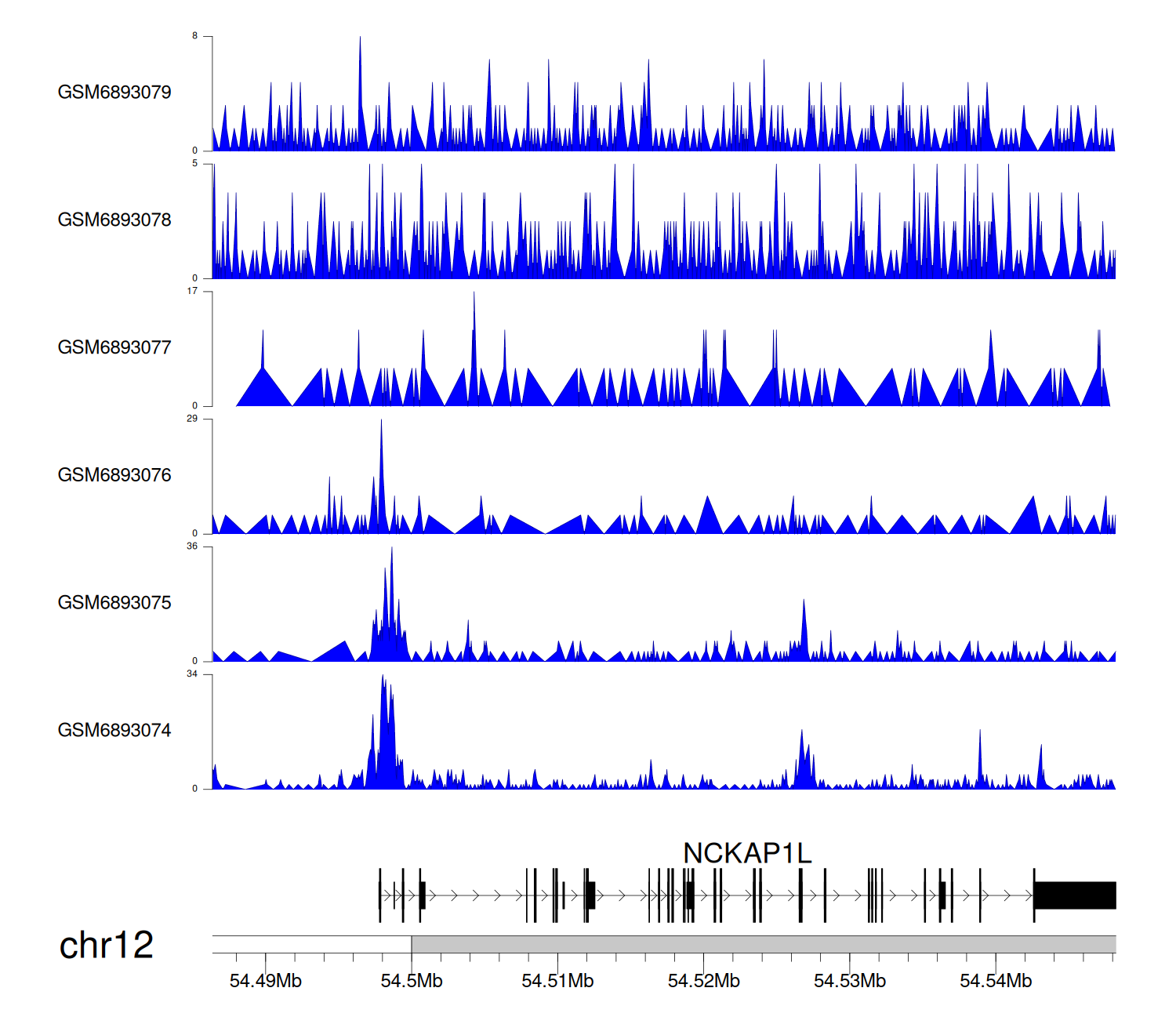This screenshot has height=1035, width=1176.
Task: Click the GSM6893077 track name
Action: tap(114, 347)
